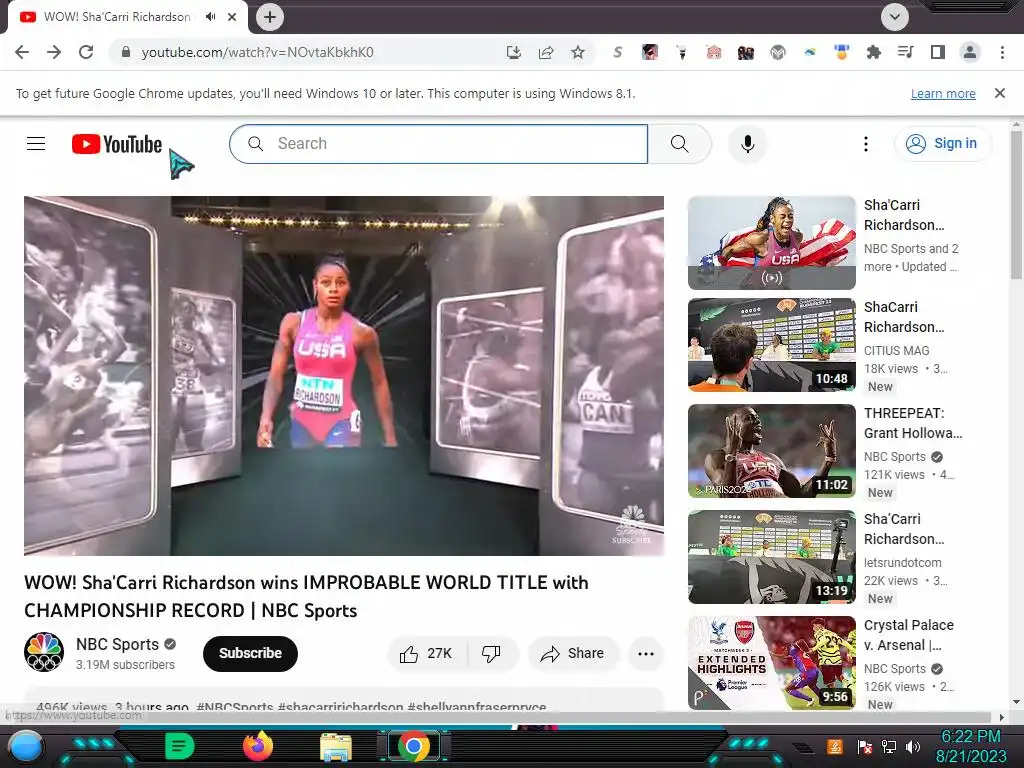Image resolution: width=1024 pixels, height=768 pixels.
Task: Open the system tray volume icon
Action: coord(913,746)
